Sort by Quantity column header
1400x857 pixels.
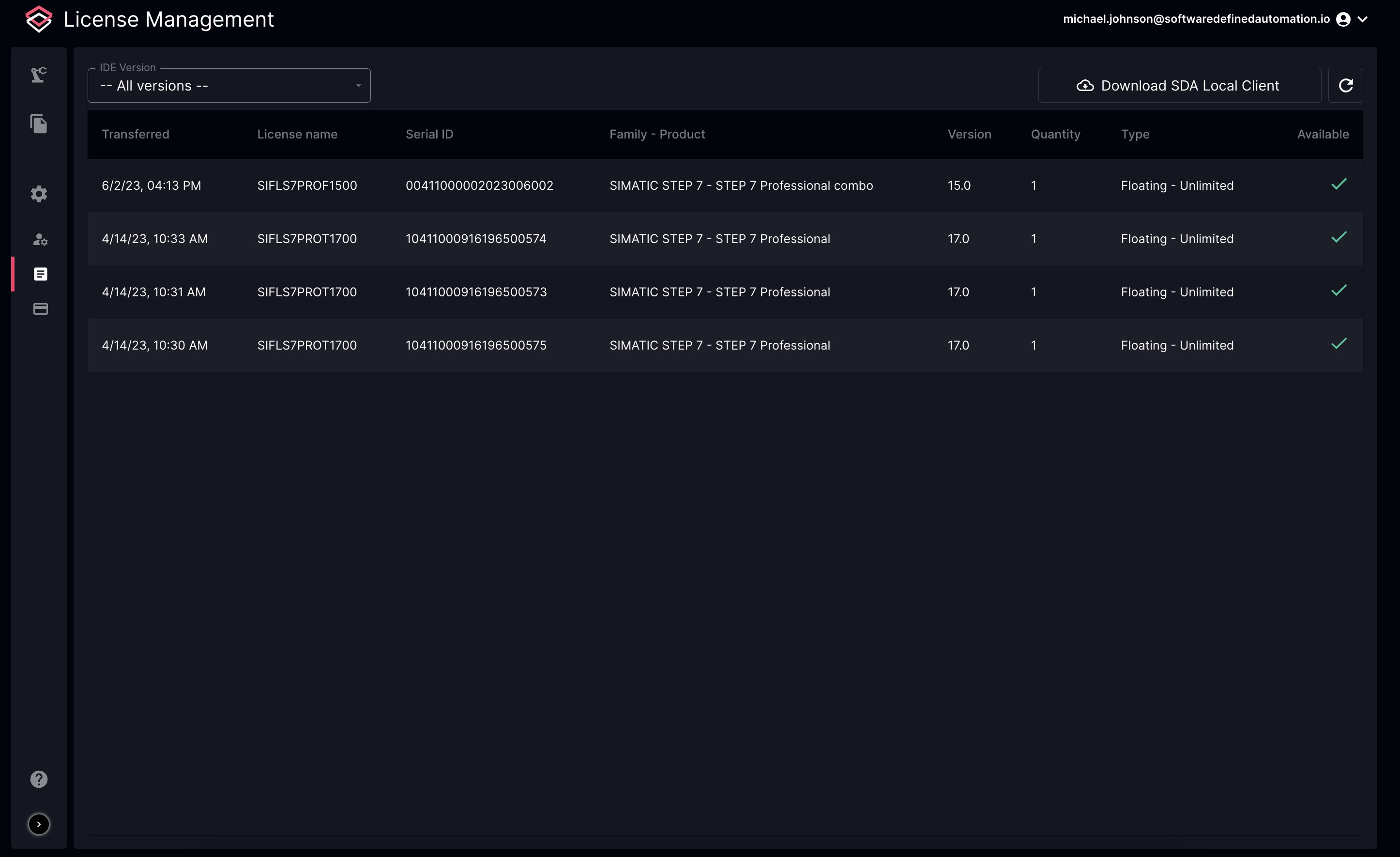1056,134
